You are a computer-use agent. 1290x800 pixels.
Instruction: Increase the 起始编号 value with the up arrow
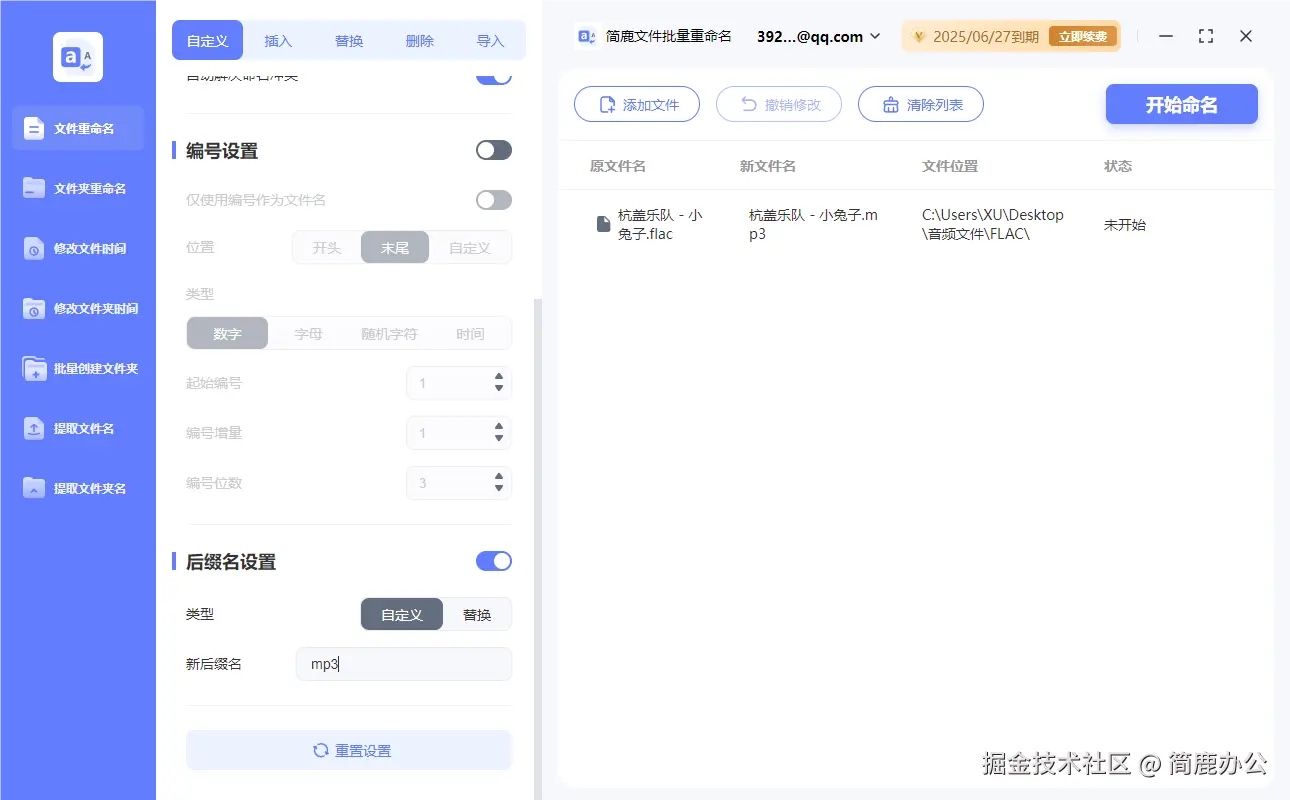(498, 377)
